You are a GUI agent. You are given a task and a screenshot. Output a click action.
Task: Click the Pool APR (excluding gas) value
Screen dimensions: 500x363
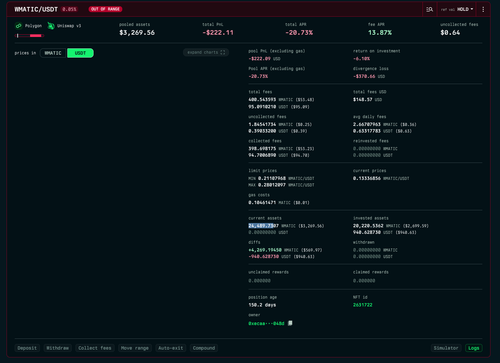[x=258, y=76]
